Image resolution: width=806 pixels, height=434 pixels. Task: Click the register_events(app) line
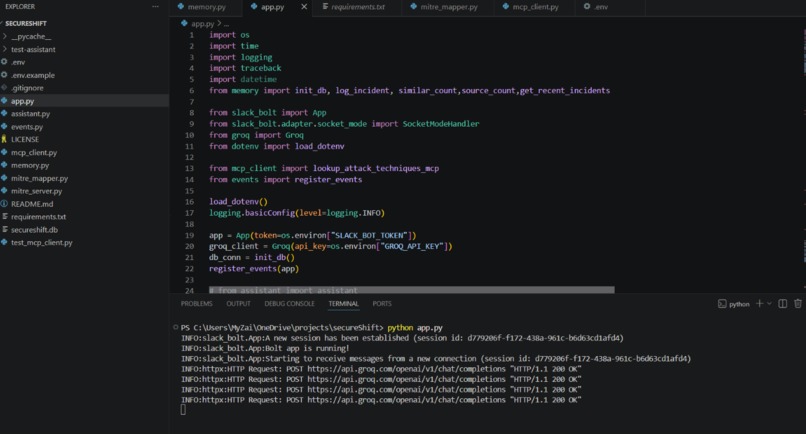254,269
